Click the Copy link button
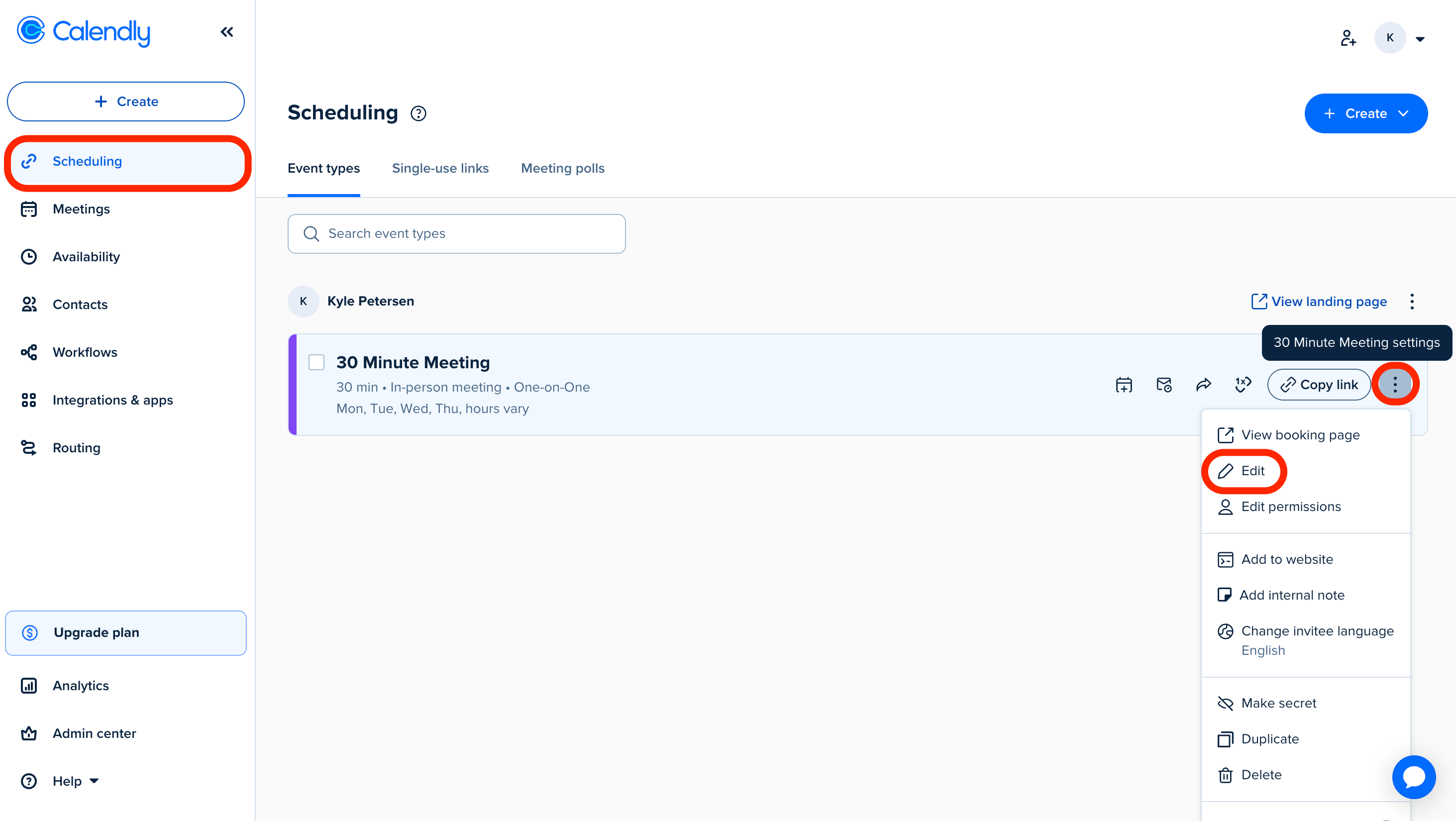1456x821 pixels. [x=1319, y=385]
